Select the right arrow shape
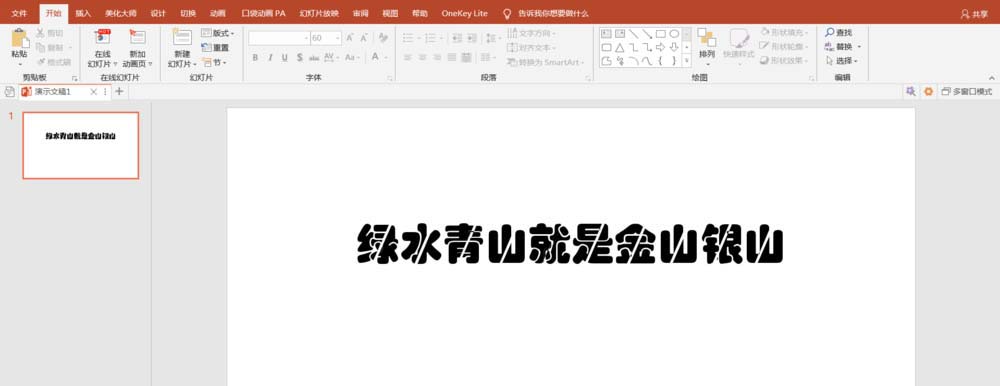Image resolution: width=1000 pixels, height=386 pixels. (x=661, y=48)
